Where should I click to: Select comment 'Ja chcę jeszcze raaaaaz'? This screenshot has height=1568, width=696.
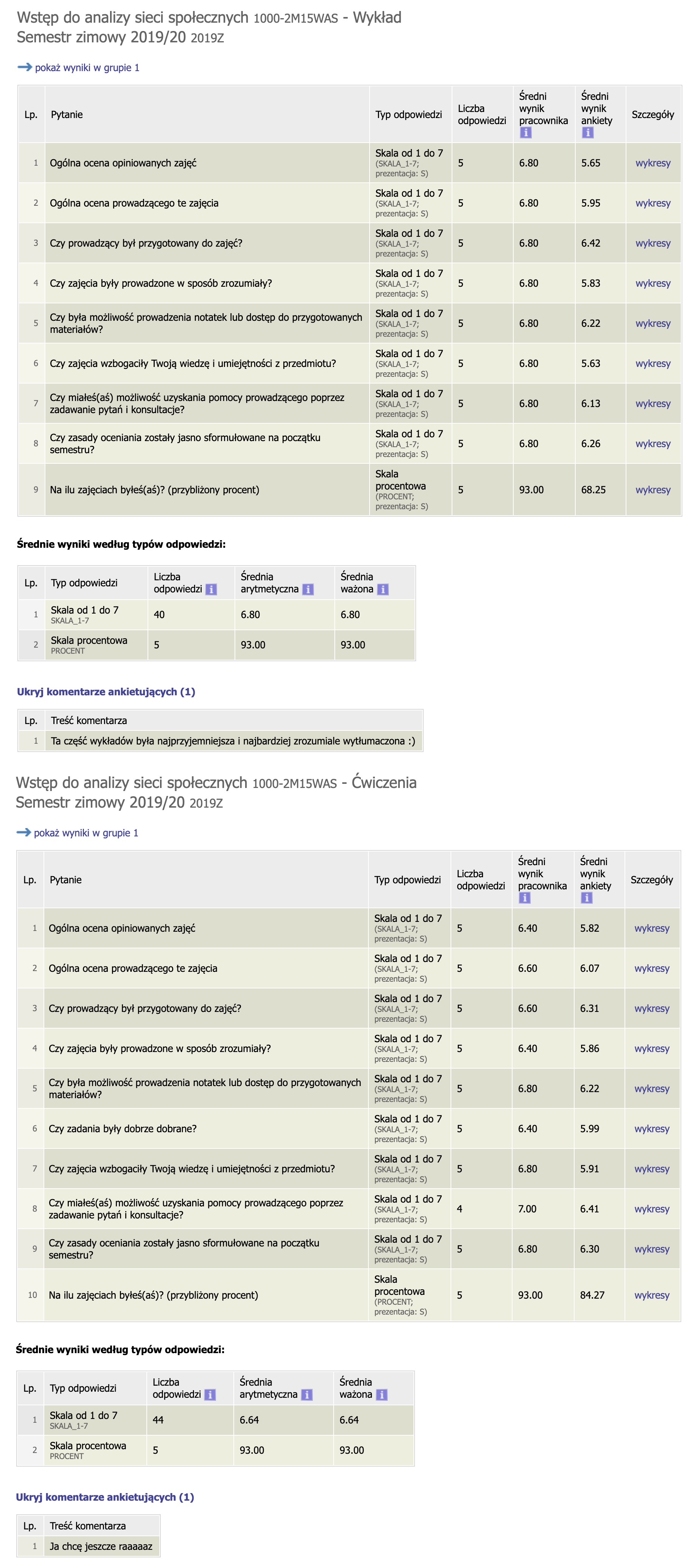101,1547
